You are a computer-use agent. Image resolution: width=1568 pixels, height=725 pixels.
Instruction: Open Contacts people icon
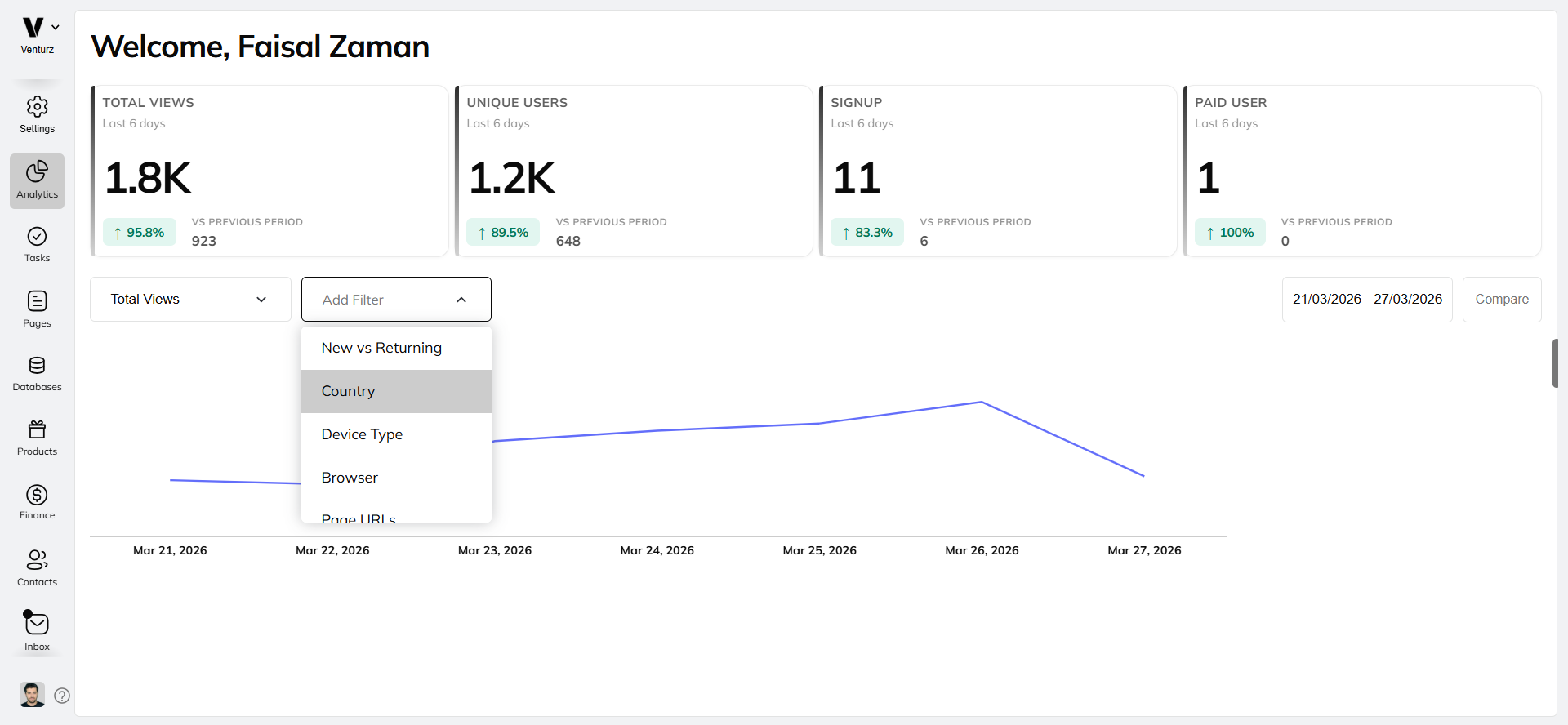37,560
